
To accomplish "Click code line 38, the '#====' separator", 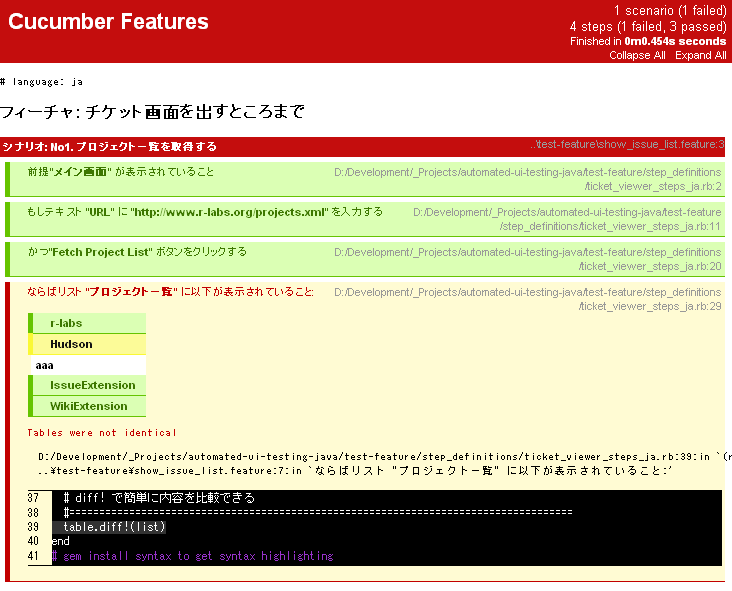I will tap(318, 513).
